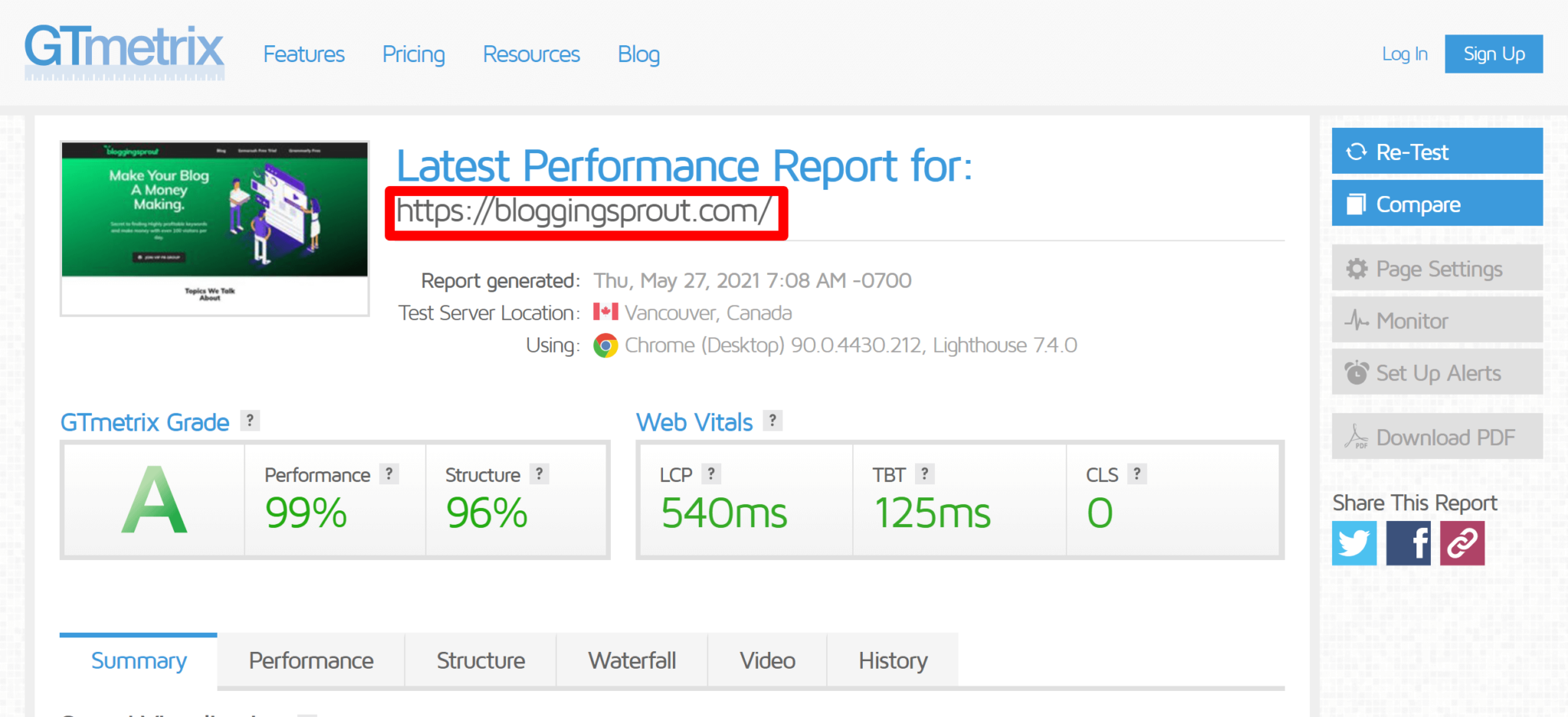Go to the Resources menu item
Screen dimensions: 1568x717
point(531,54)
